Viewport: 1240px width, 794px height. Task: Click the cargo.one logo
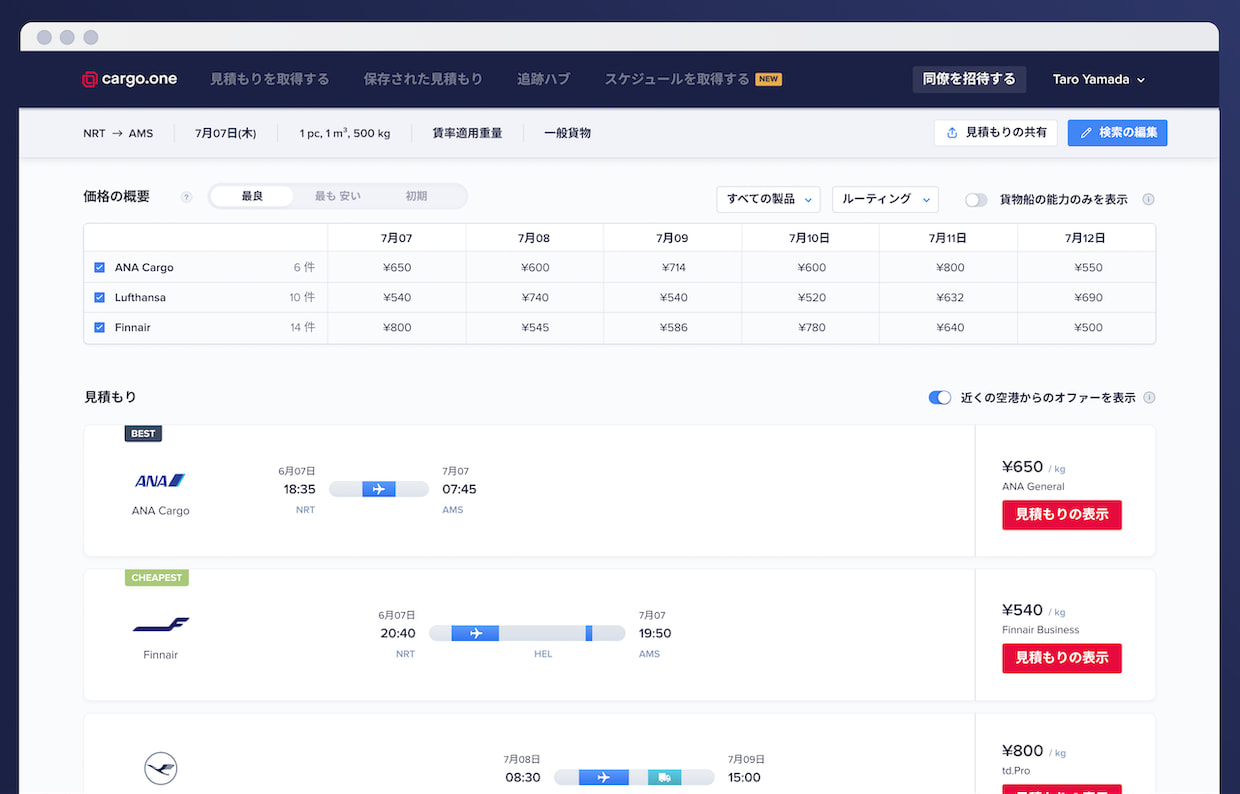tap(129, 79)
